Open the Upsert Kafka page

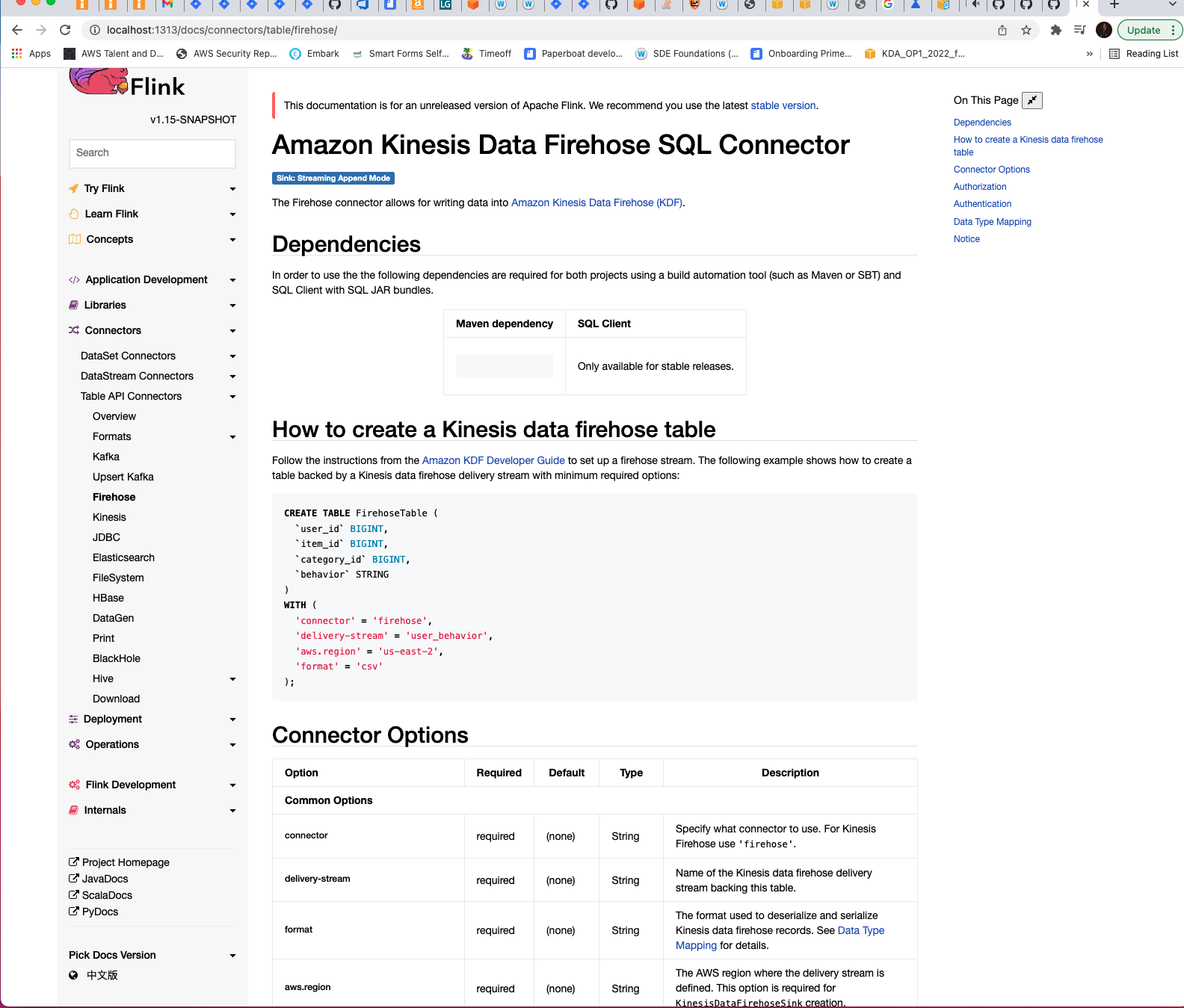(x=123, y=477)
